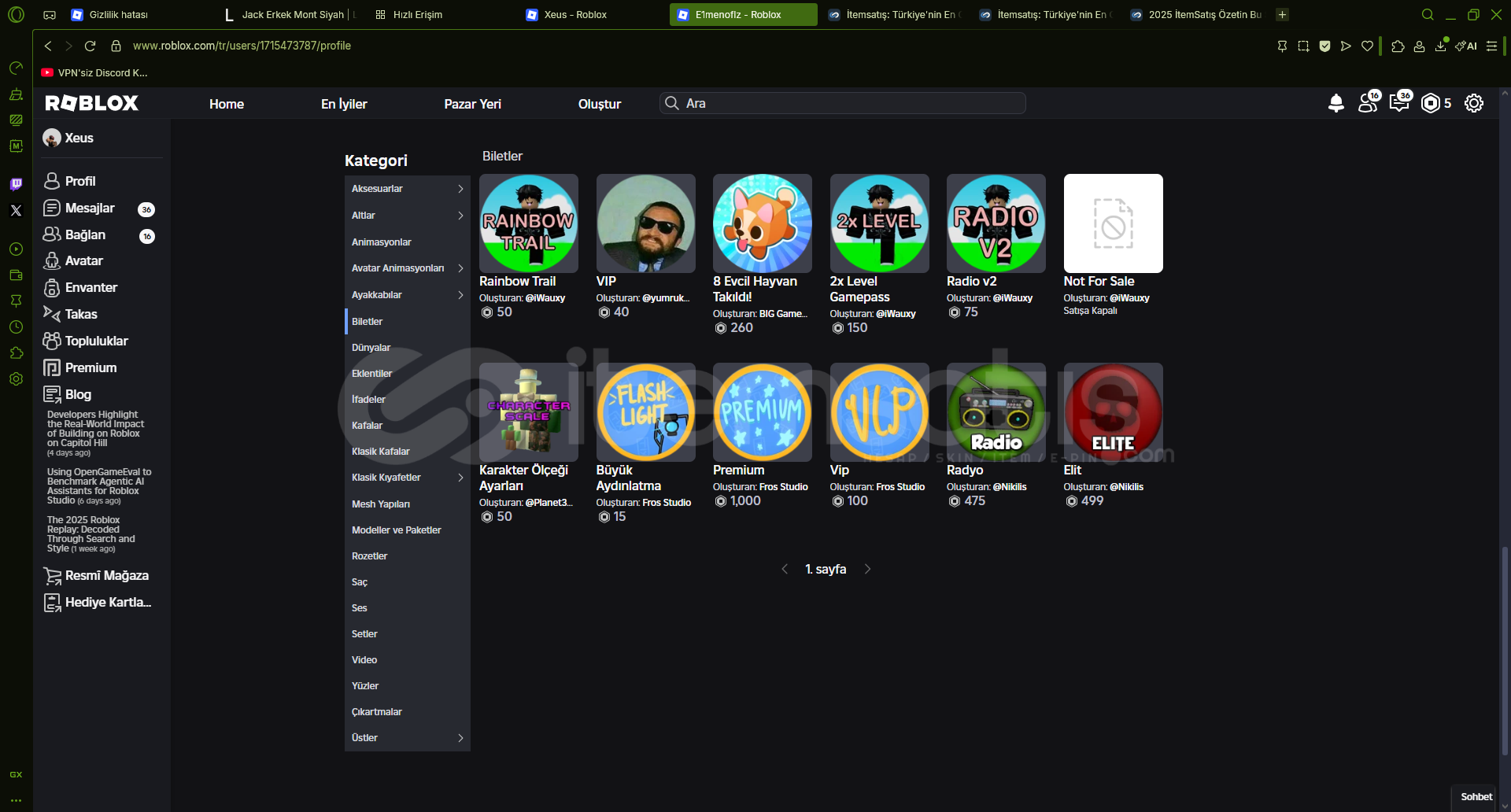The height and width of the screenshot is (812, 1511).
Task: Open Blog in the left sidebar
Action: pyautogui.click(x=68, y=395)
